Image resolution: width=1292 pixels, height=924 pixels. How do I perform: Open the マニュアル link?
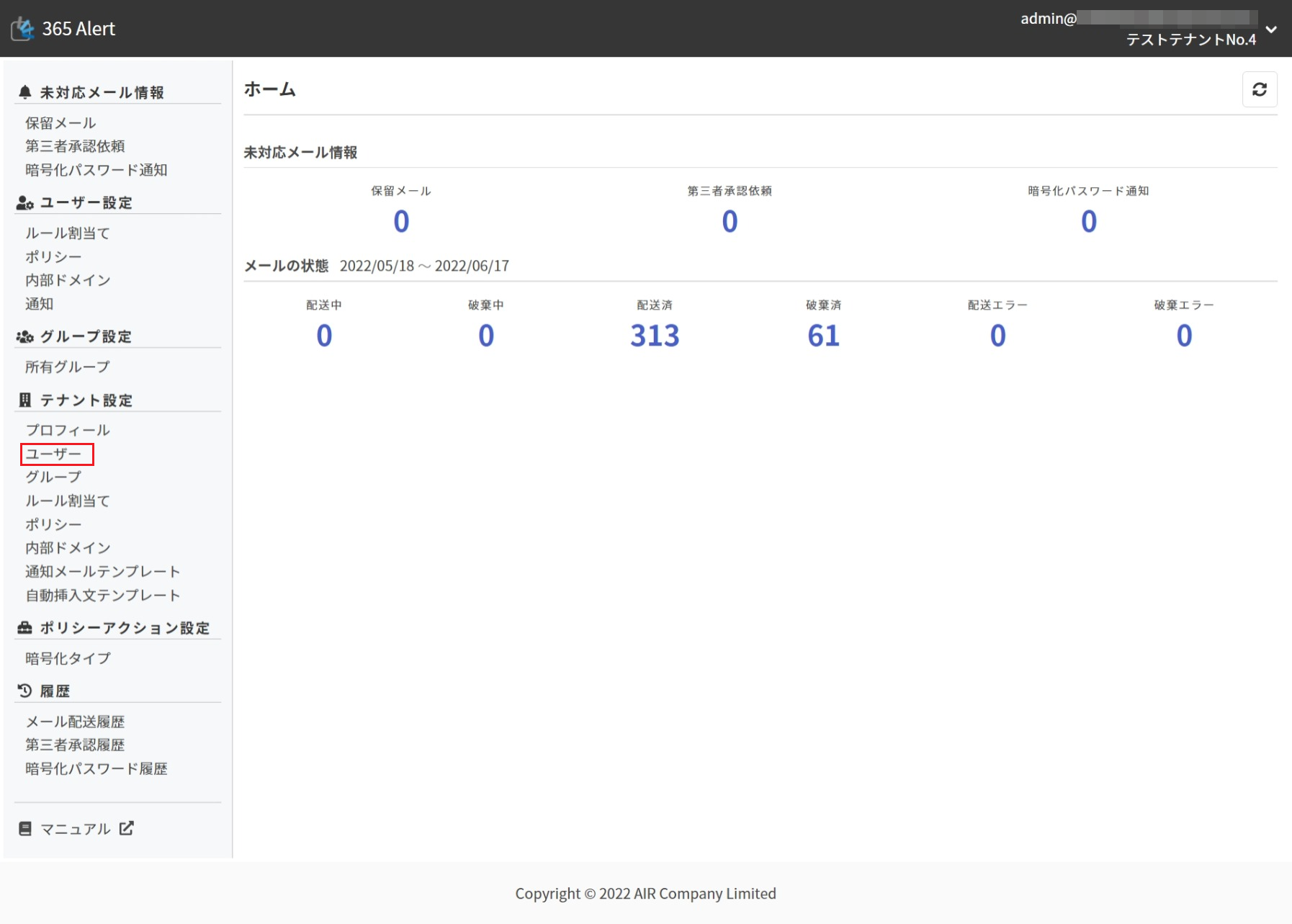coord(75,829)
